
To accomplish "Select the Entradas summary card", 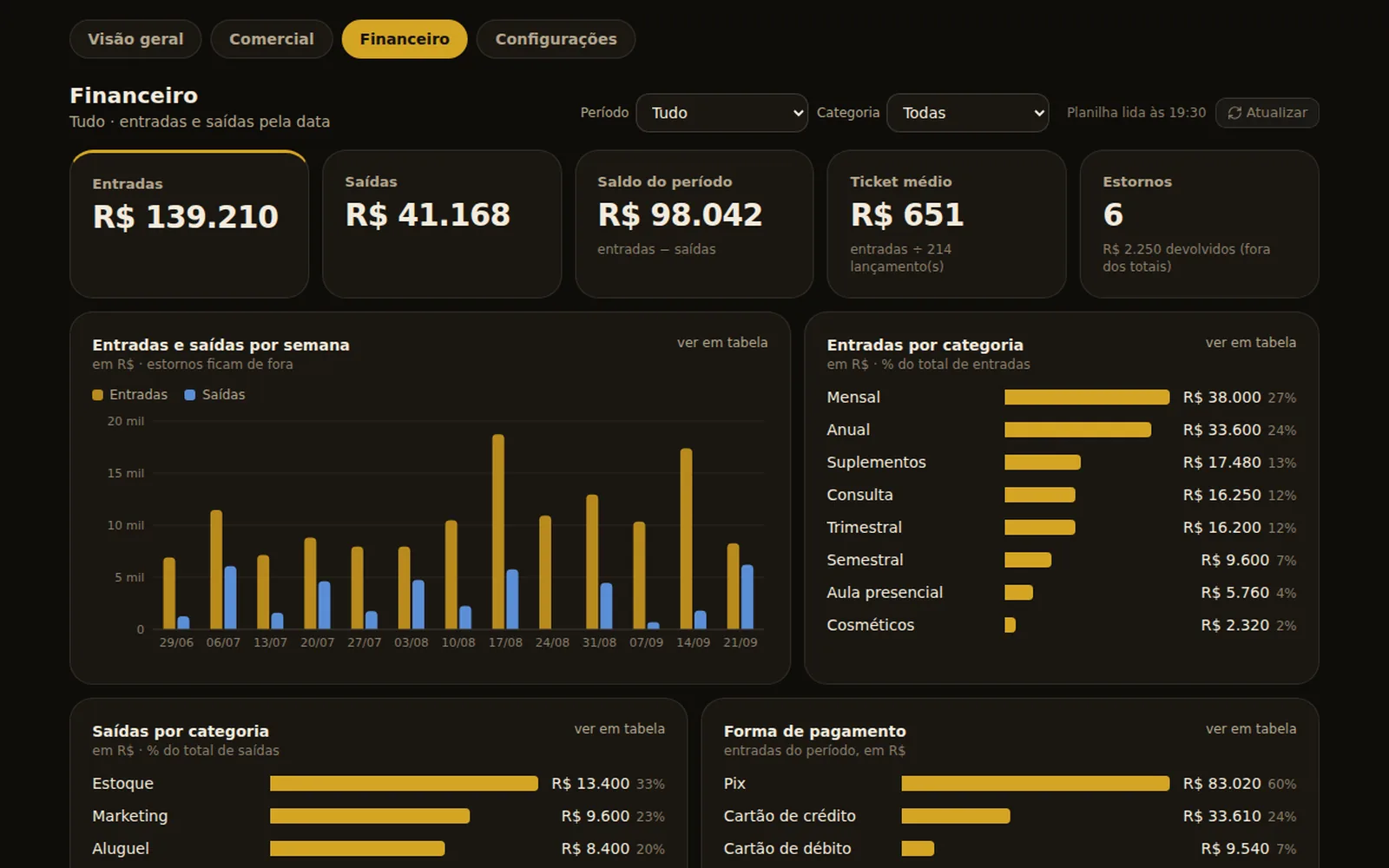I will [x=189, y=224].
